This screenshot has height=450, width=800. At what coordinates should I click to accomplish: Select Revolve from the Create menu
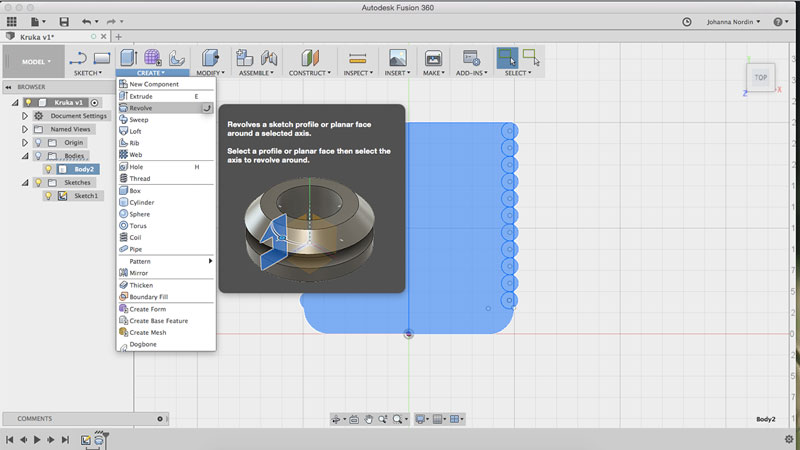pos(142,108)
